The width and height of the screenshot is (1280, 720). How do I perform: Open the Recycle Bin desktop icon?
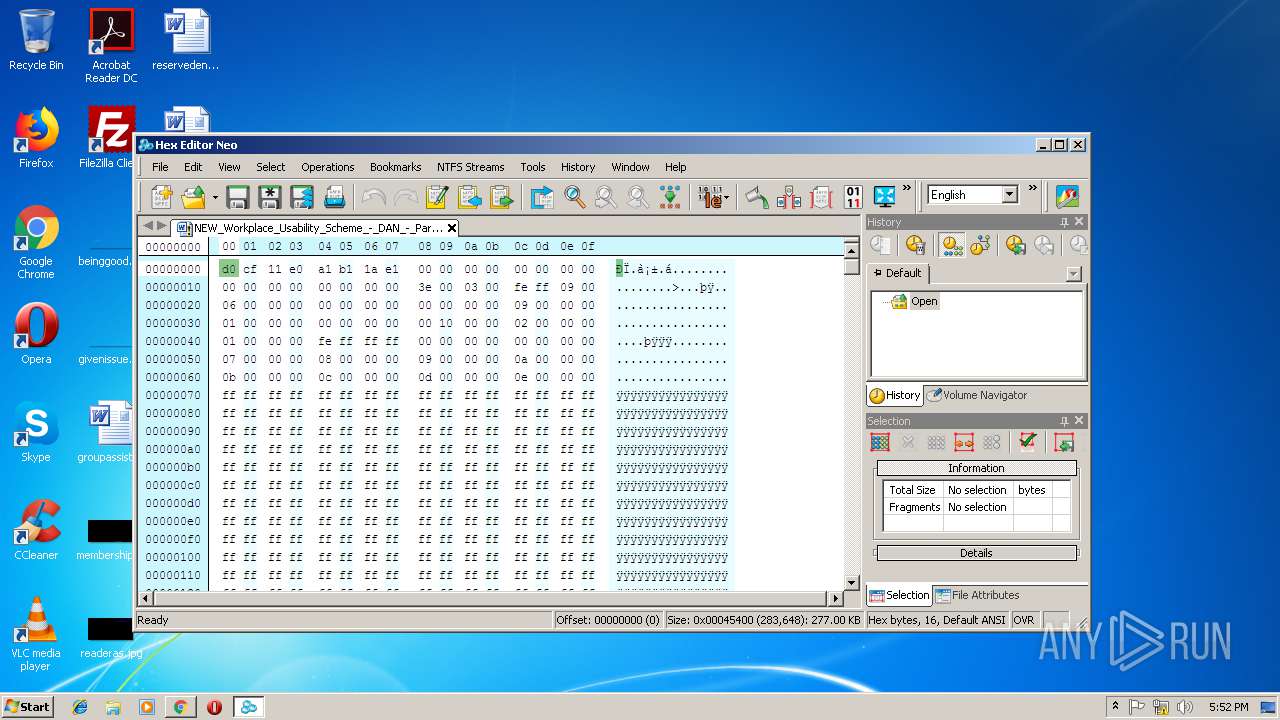click(x=36, y=40)
